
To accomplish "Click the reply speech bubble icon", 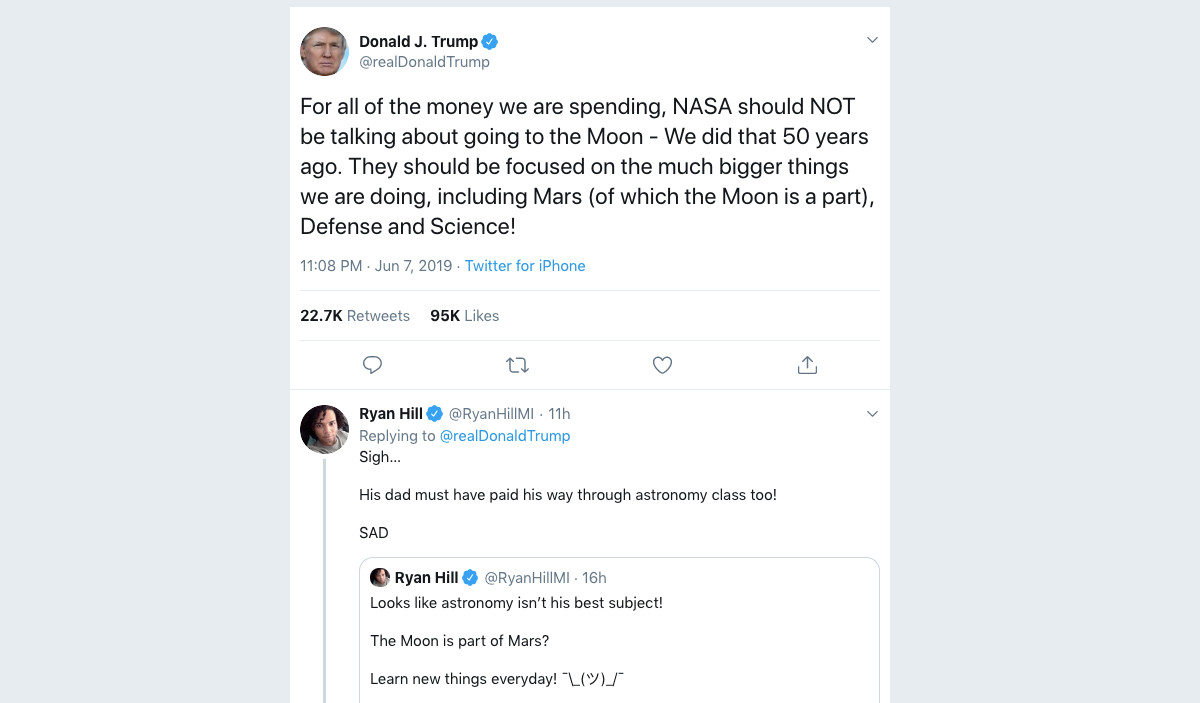I will point(372,364).
